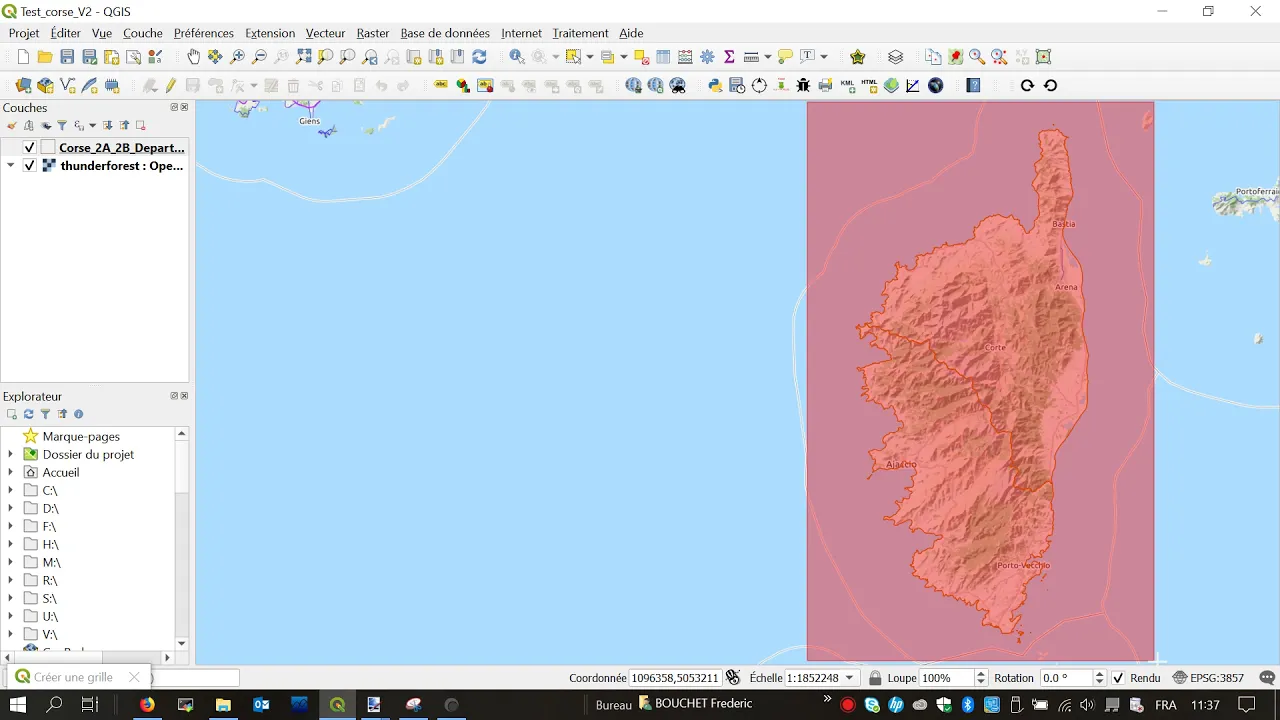Expand the Accueil node in Explorateur
This screenshot has height=720, width=1280.
coord(10,472)
